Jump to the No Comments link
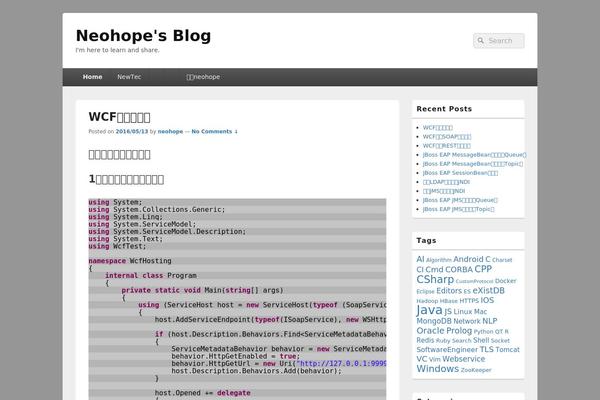Viewport: 600px width, 400px height. [214, 131]
